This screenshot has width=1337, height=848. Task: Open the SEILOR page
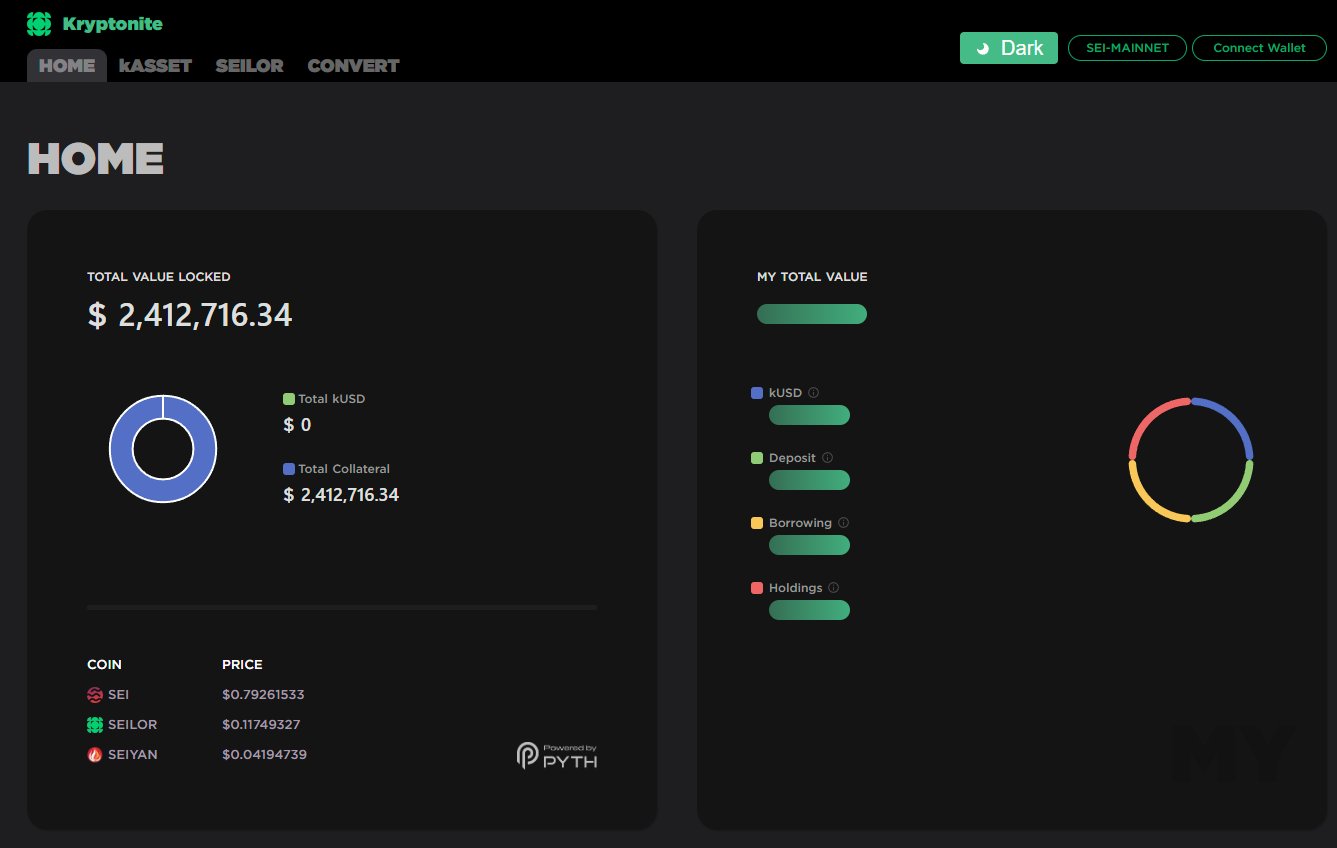click(249, 65)
